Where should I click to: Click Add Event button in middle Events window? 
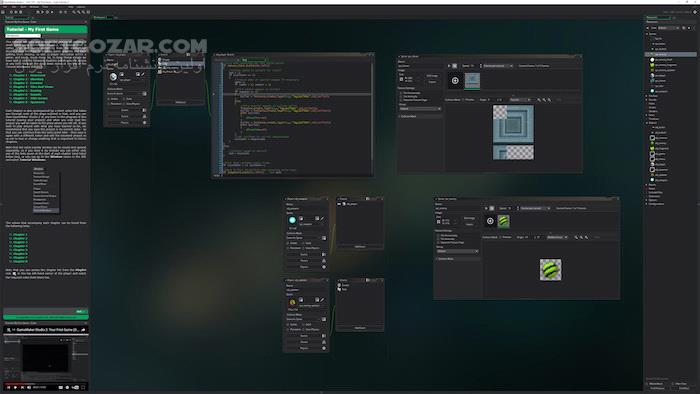pos(360,247)
